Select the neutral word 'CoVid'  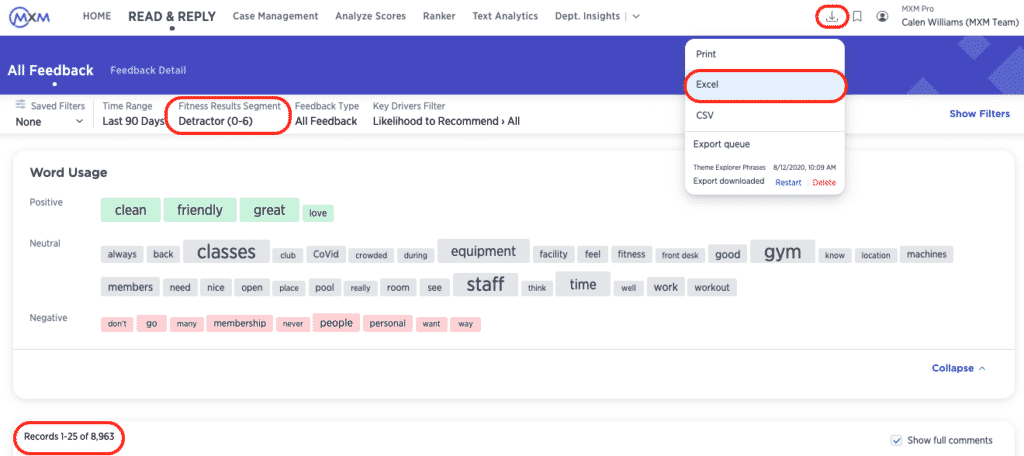pyautogui.click(x=326, y=255)
